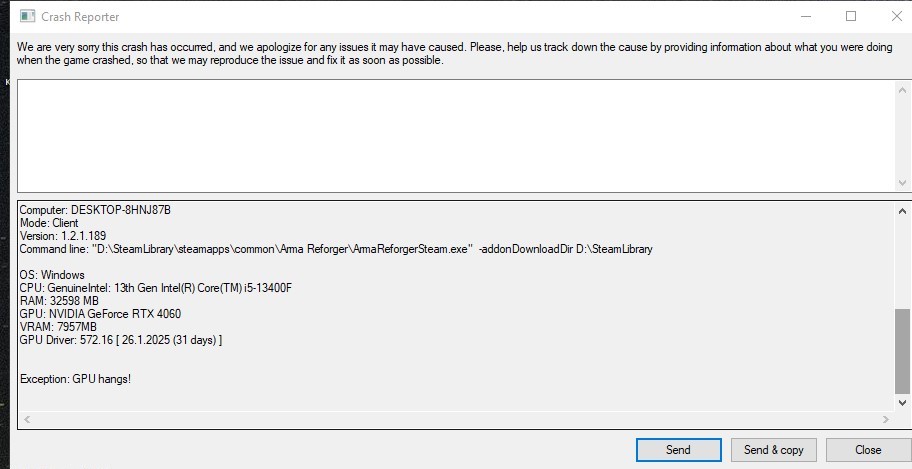The image size is (912, 469).
Task: Minimize the Crash Reporter window
Action: 805,16
